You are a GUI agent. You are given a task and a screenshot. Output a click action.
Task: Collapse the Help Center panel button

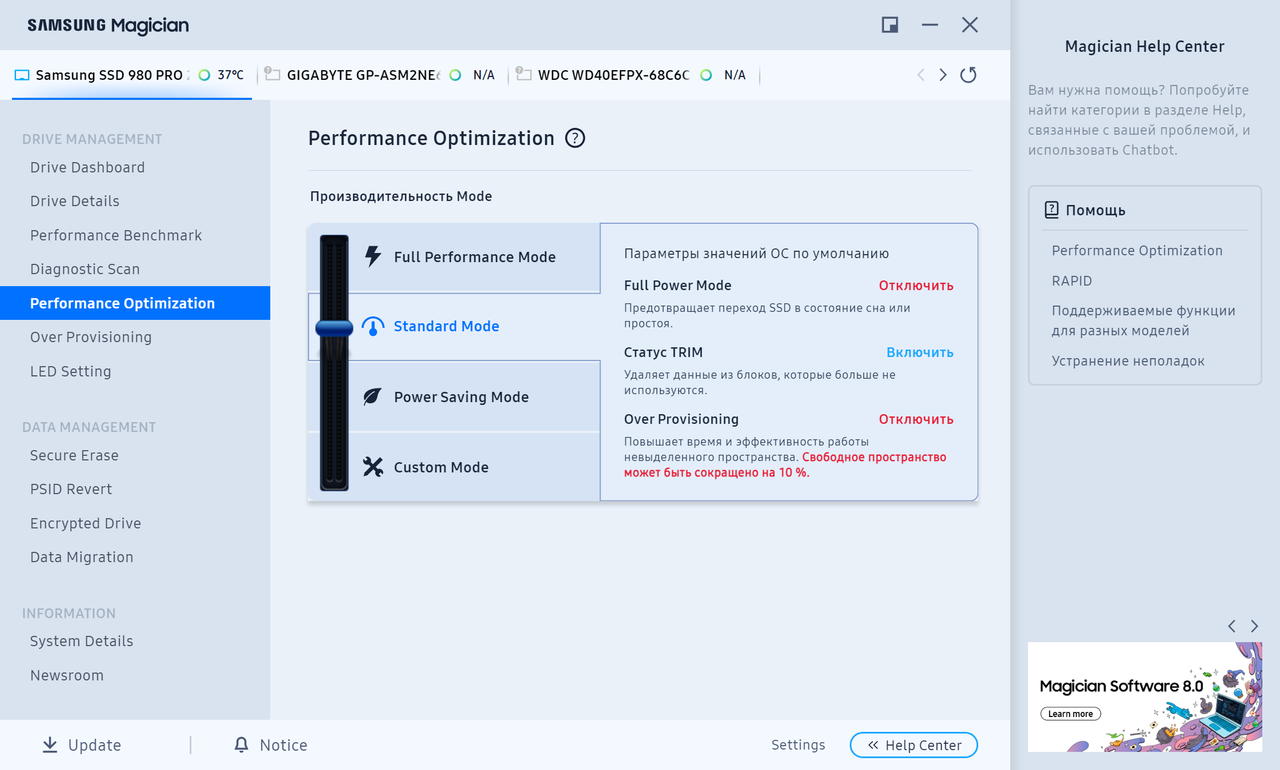click(913, 745)
